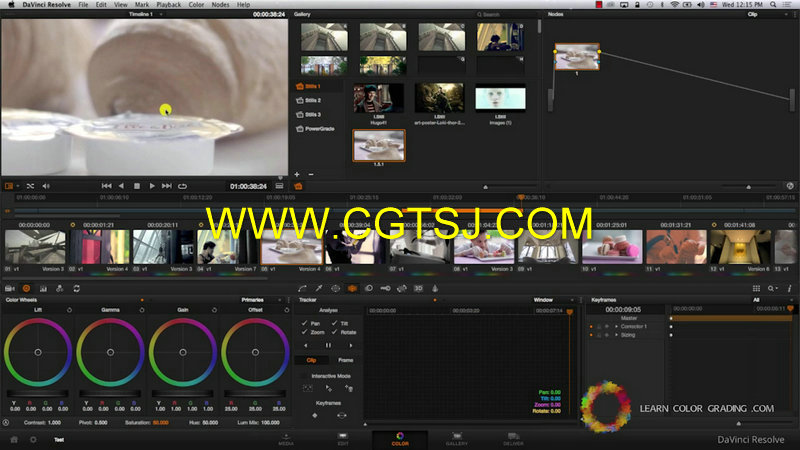800x450 pixels.
Task: Mute viewer audio speaker toggle
Action: click(x=46, y=186)
